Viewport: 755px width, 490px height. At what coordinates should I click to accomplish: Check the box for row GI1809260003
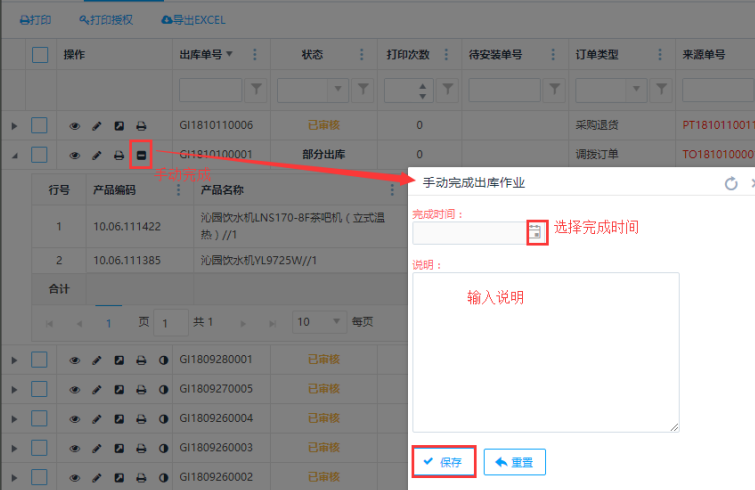[x=39, y=447]
